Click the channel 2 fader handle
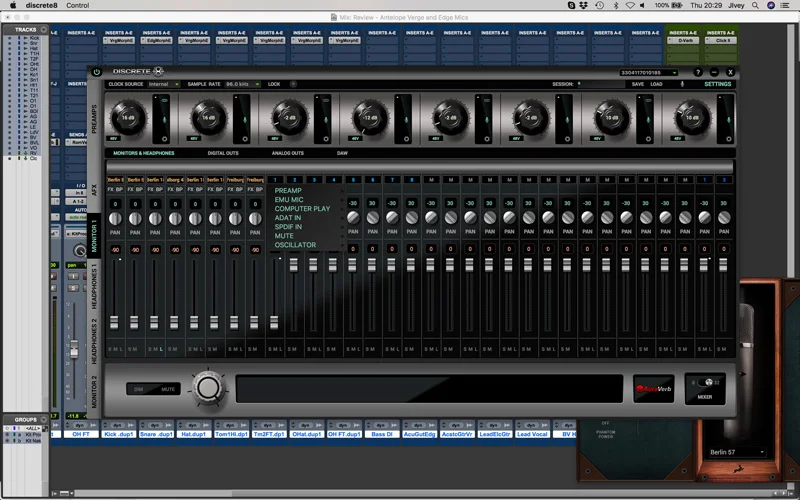800x500 pixels. pyautogui.click(x=293, y=264)
